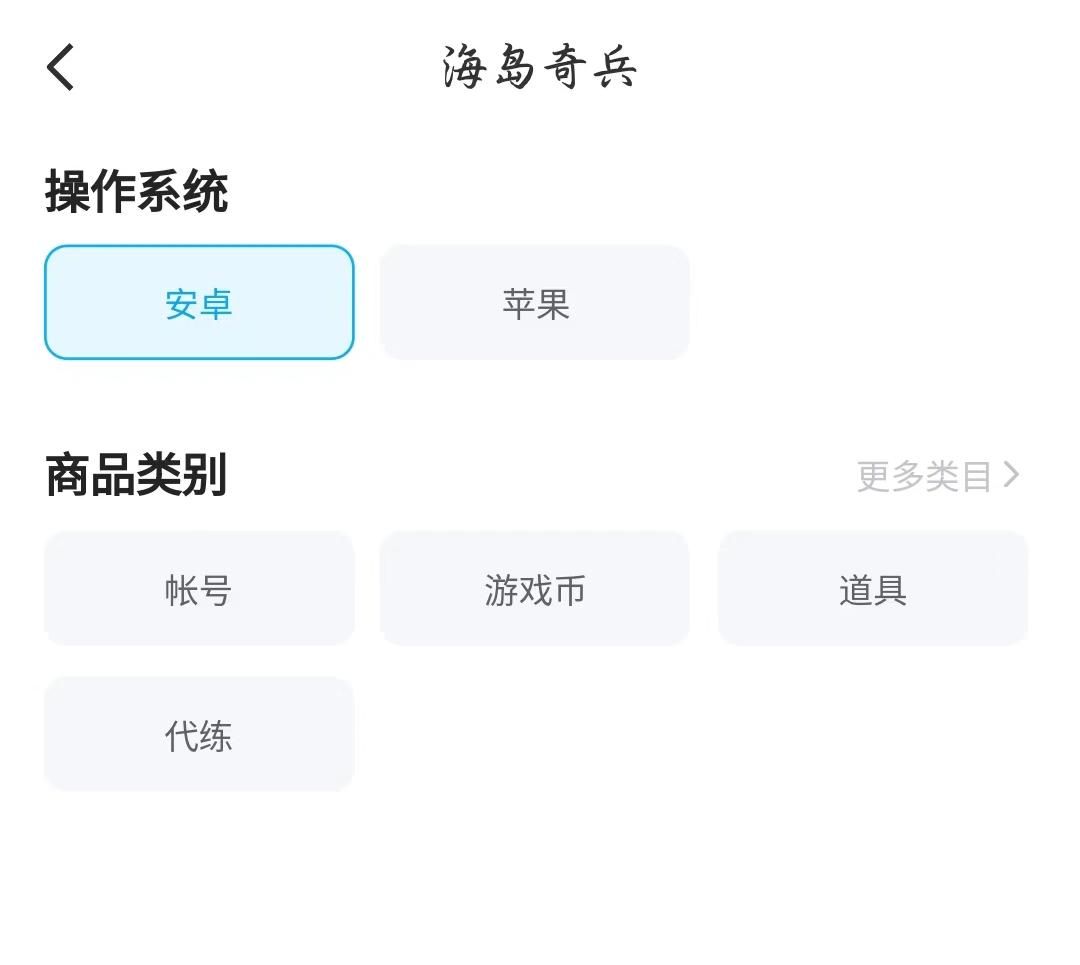
Task: Choose the 游戏币 product category
Action: (x=535, y=589)
